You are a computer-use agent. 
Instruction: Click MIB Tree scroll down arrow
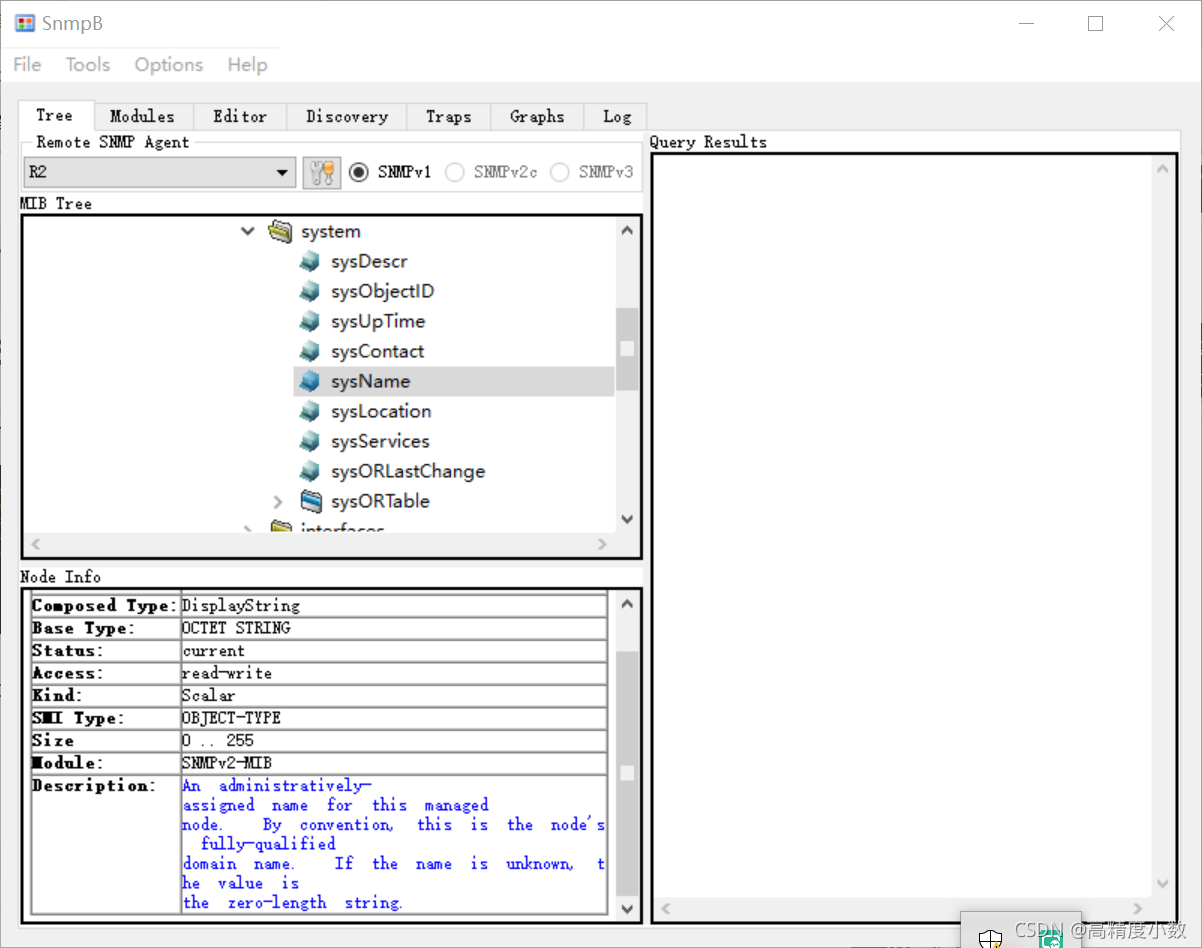click(x=627, y=519)
